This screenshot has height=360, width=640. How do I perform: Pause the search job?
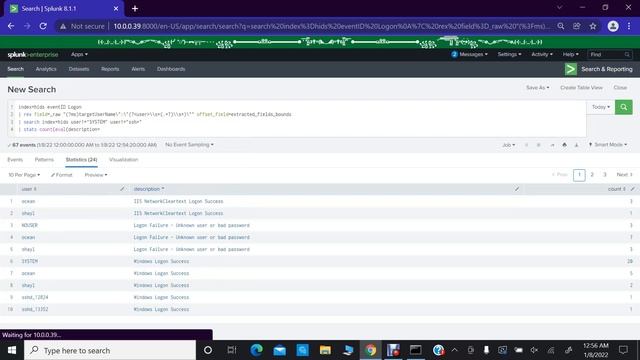(x=527, y=145)
